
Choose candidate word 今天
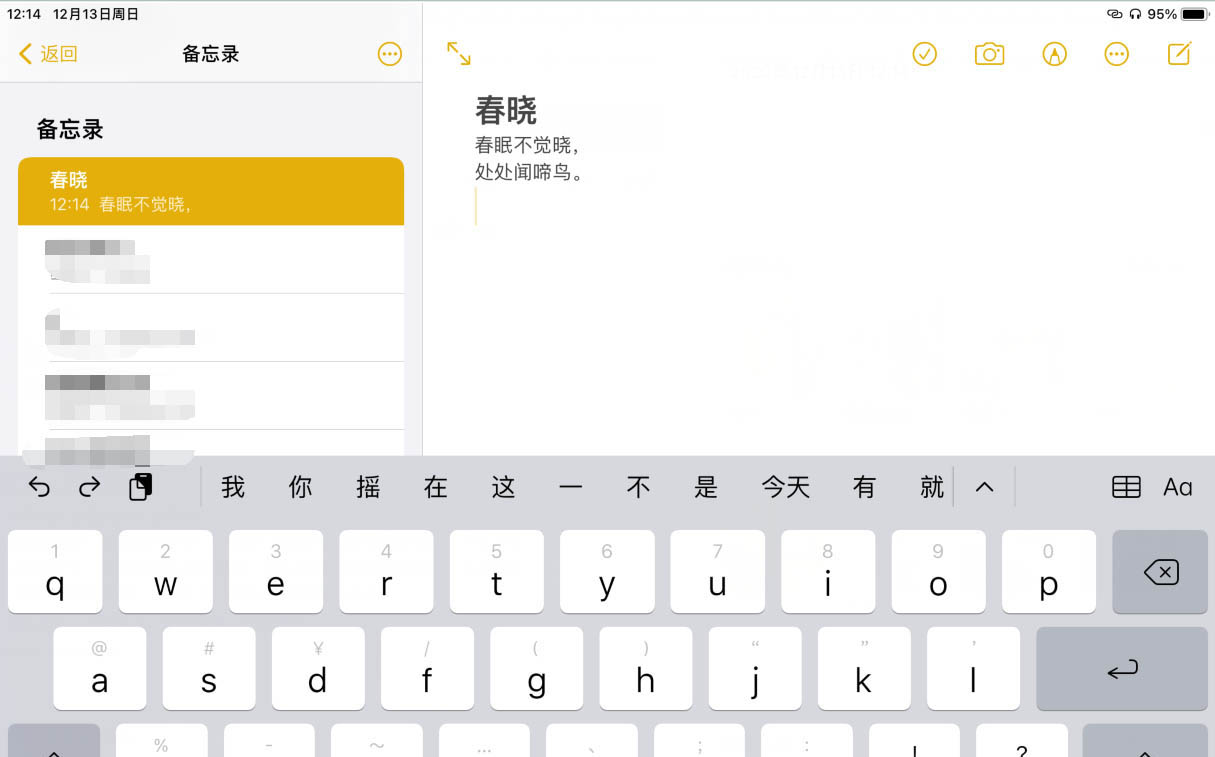(x=786, y=487)
